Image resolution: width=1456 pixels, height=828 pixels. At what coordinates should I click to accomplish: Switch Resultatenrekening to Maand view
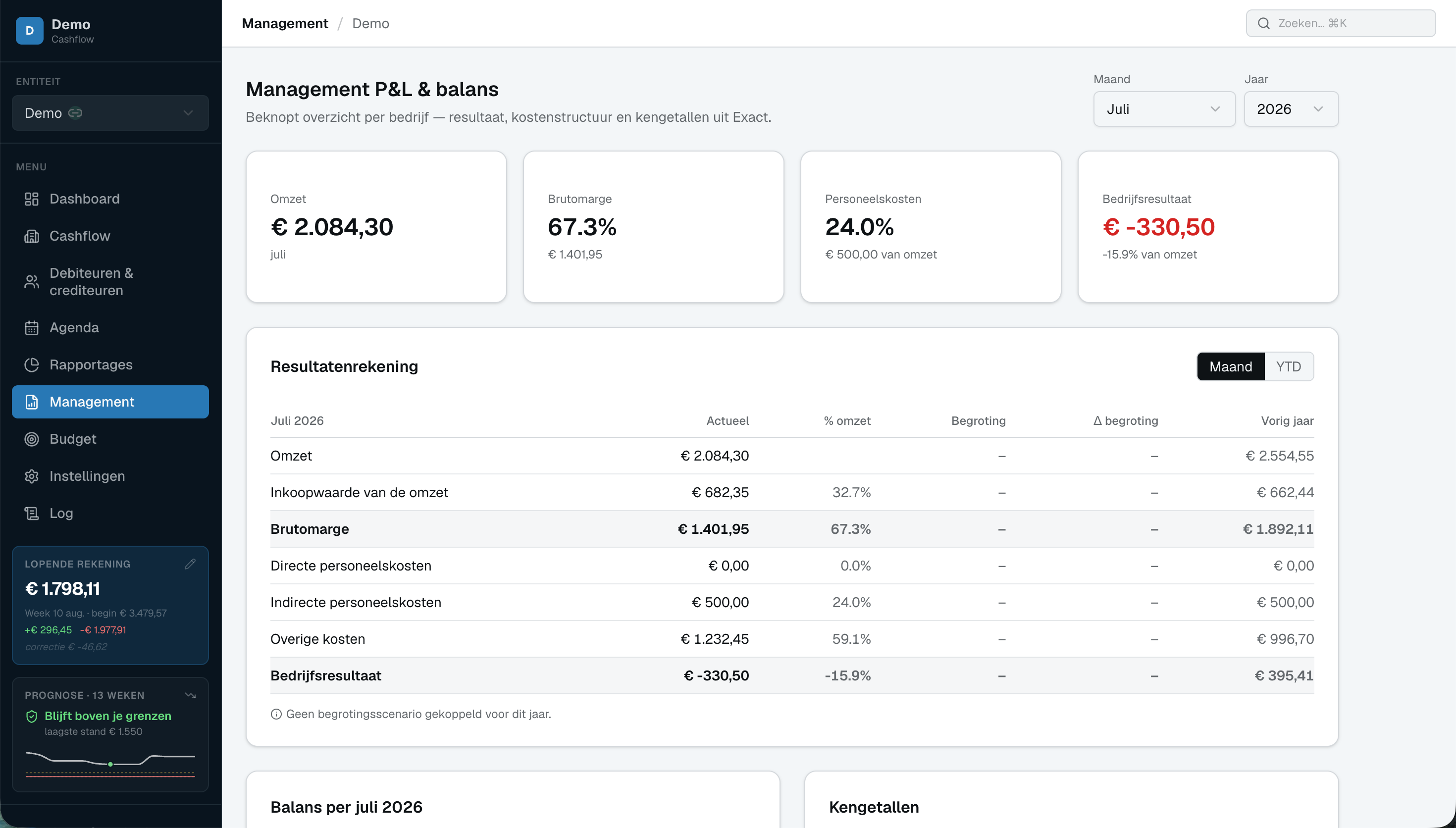(1230, 366)
